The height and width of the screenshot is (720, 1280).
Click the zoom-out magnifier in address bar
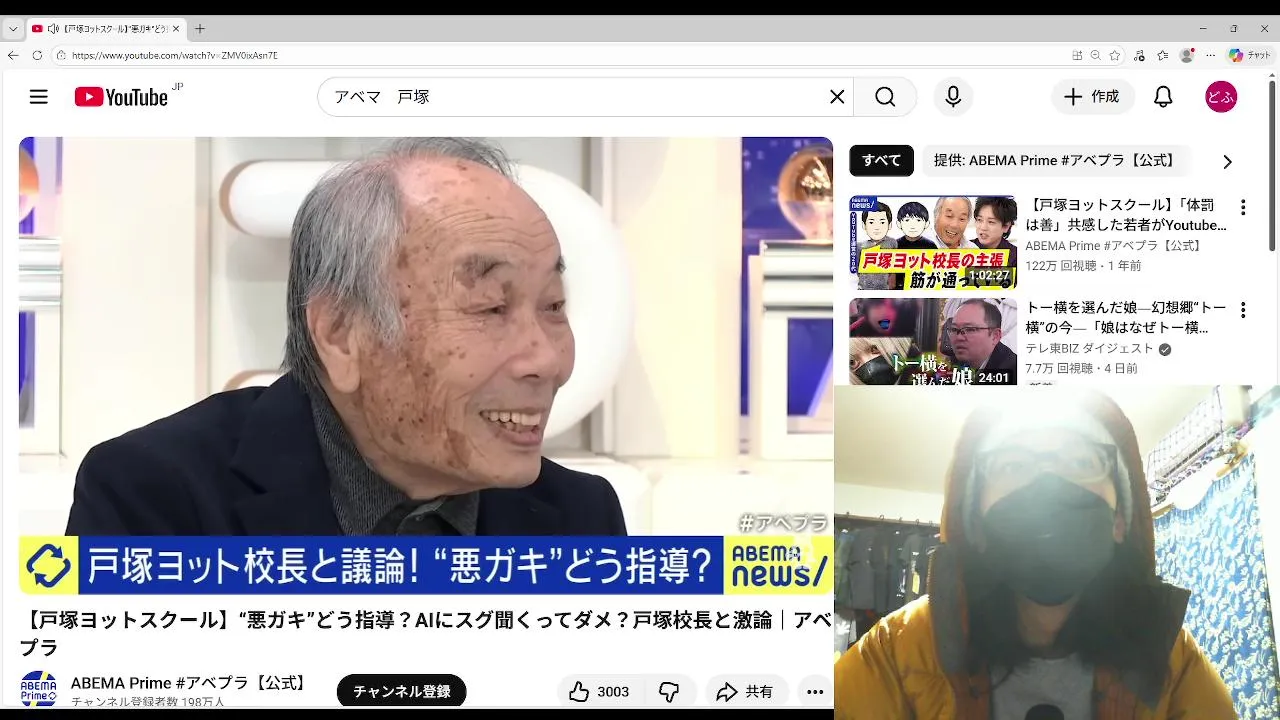point(1096,56)
